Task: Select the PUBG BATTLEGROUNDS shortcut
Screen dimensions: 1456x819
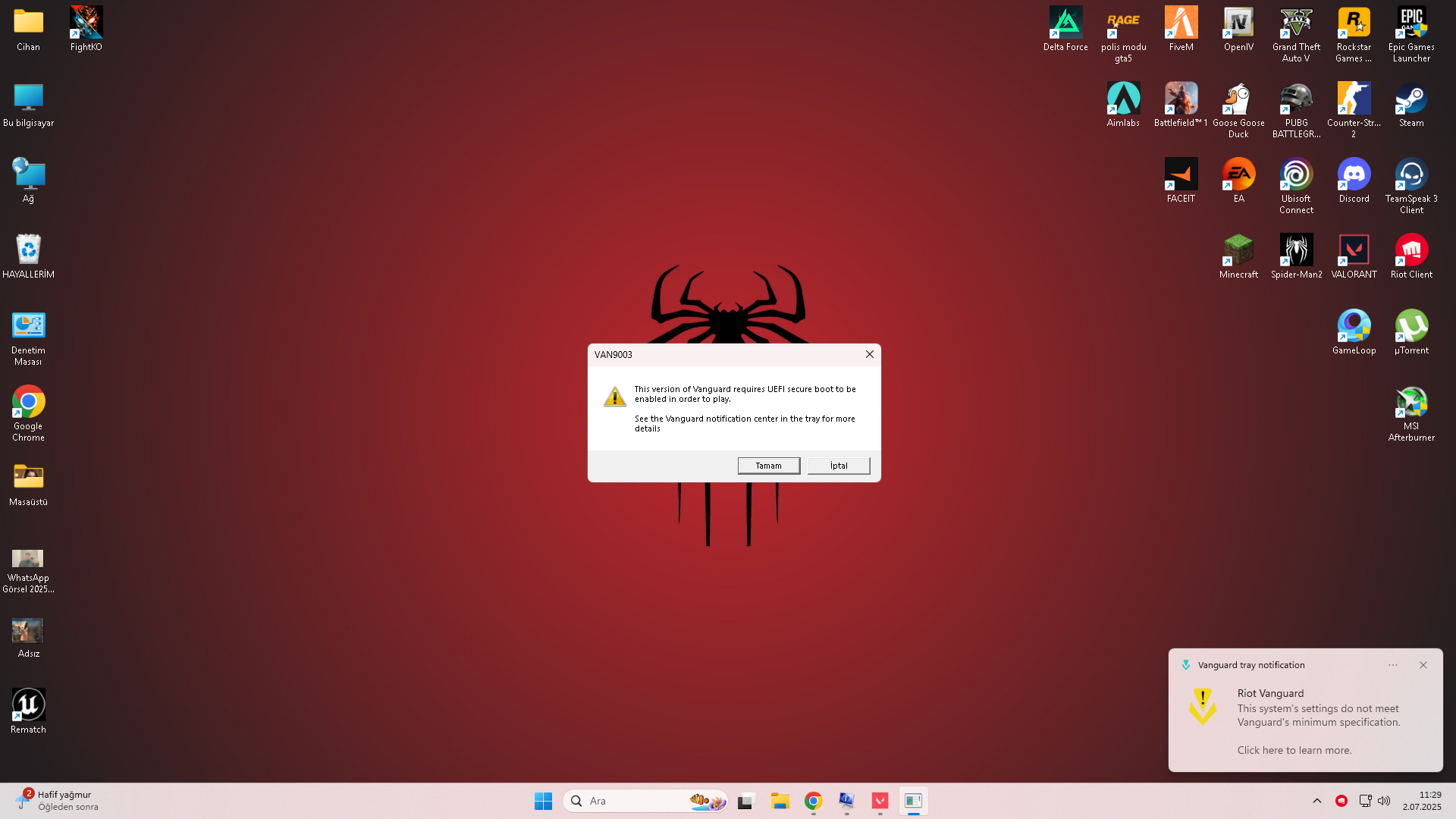Action: click(x=1296, y=111)
